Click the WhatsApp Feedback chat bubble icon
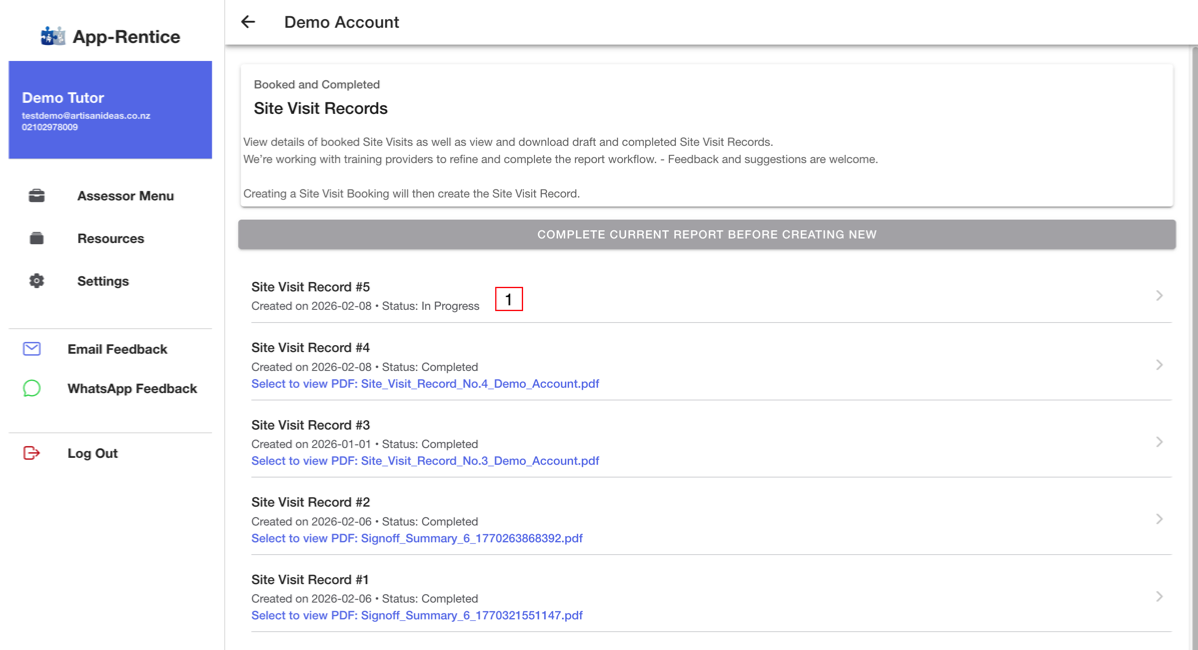The image size is (1198, 650). click(x=31, y=388)
